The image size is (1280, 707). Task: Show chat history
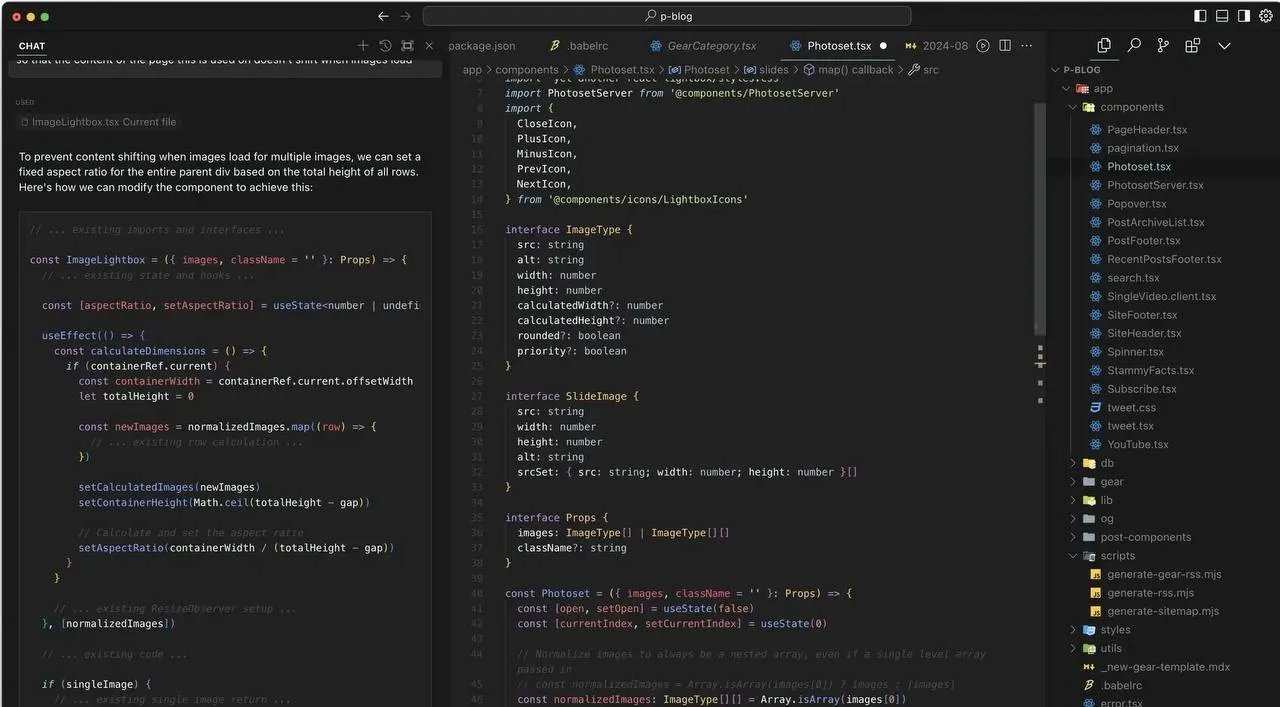pos(385,46)
